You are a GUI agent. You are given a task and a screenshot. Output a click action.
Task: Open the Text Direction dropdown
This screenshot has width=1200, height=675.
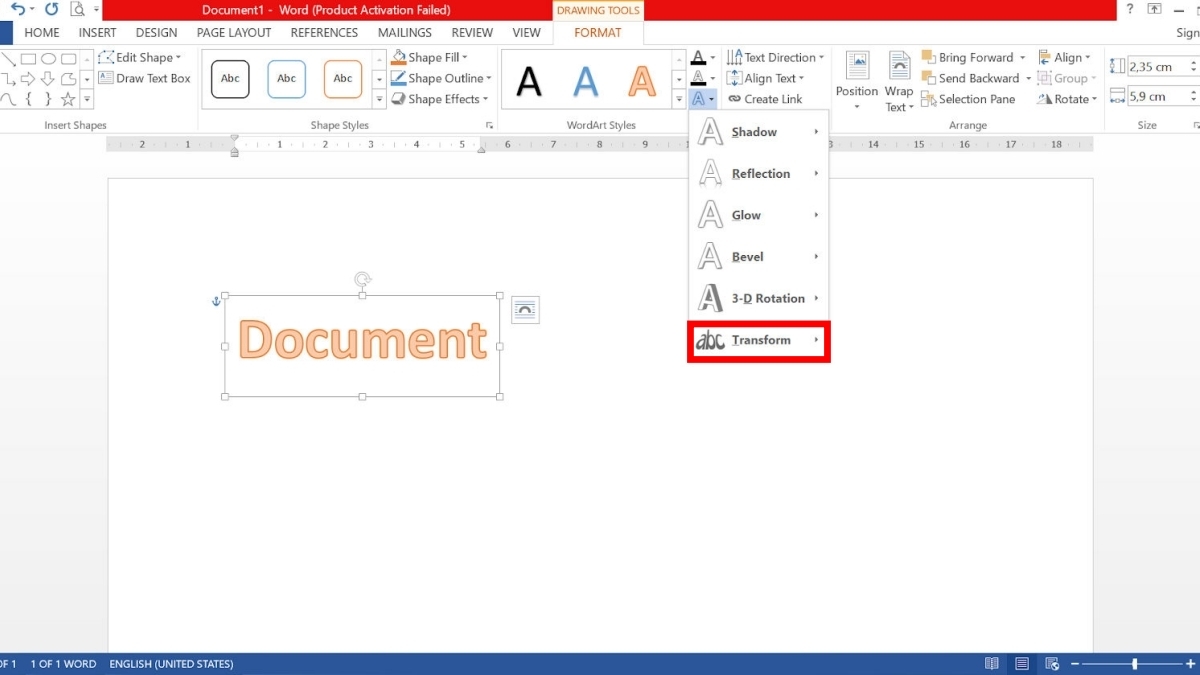(x=776, y=58)
